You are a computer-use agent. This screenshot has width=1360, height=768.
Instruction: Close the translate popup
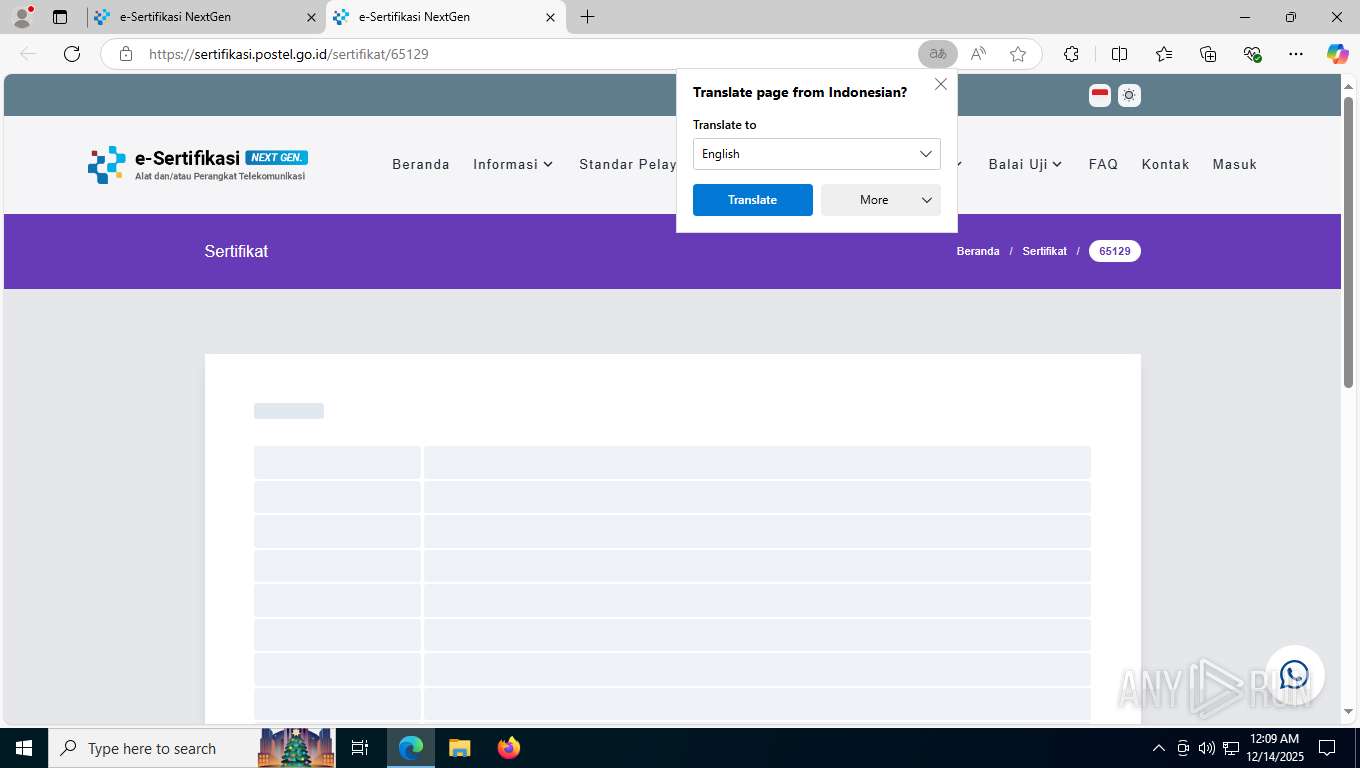pyautogui.click(x=941, y=85)
